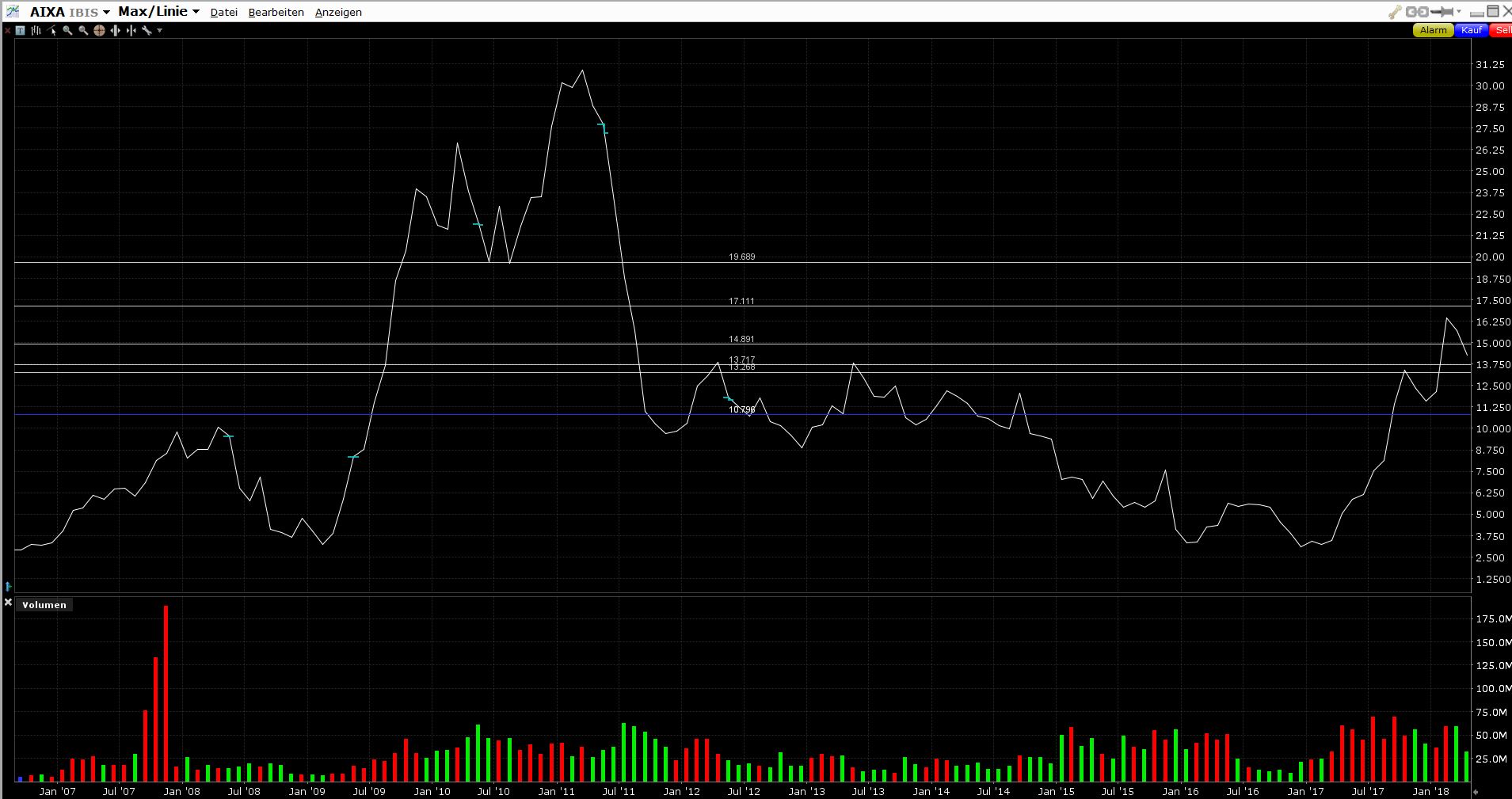This screenshot has height=799, width=1512.
Task: Click the 175.0M volume axis label
Action: pos(1493,619)
